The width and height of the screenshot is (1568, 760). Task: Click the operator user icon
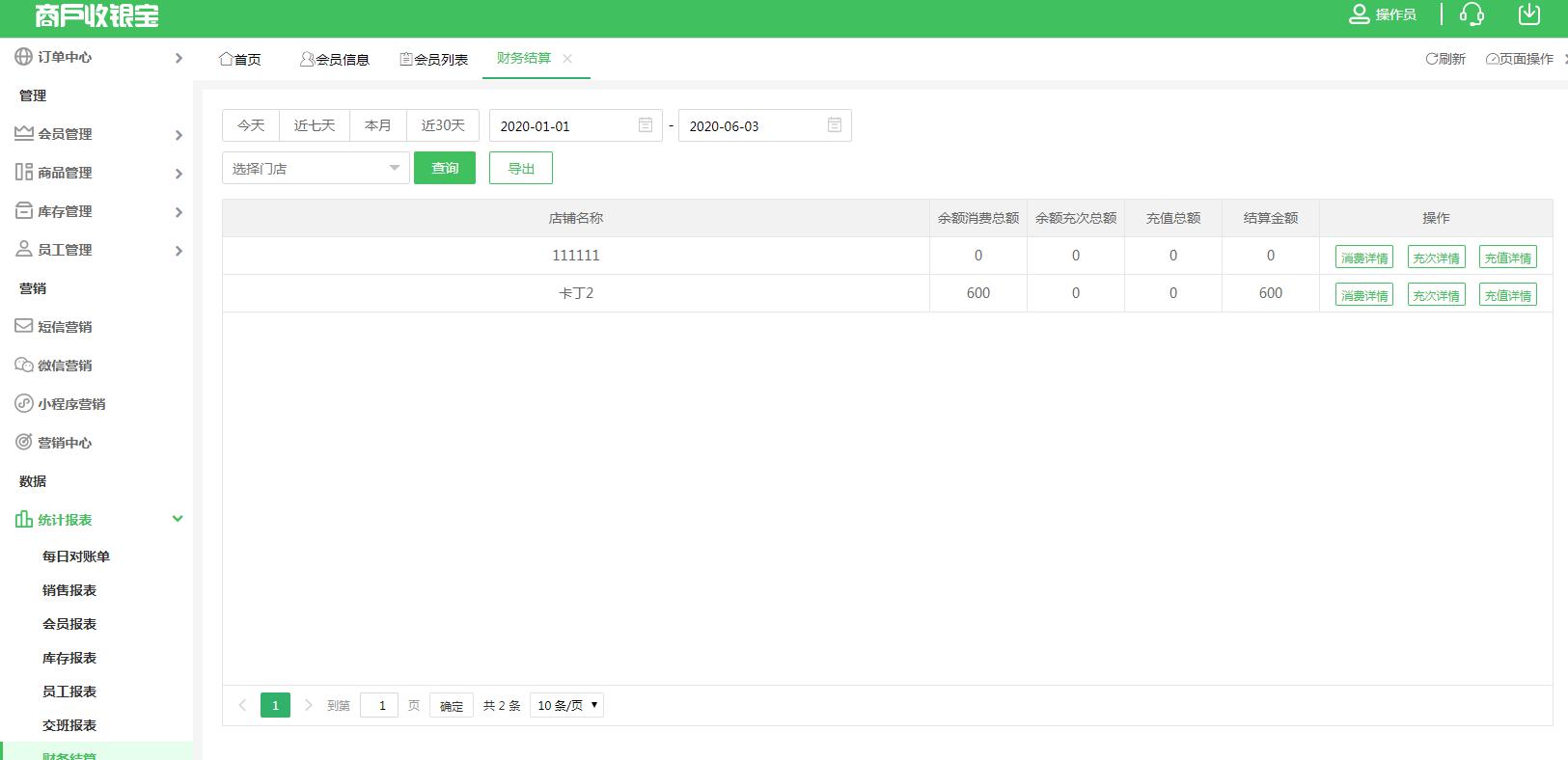[1359, 14]
